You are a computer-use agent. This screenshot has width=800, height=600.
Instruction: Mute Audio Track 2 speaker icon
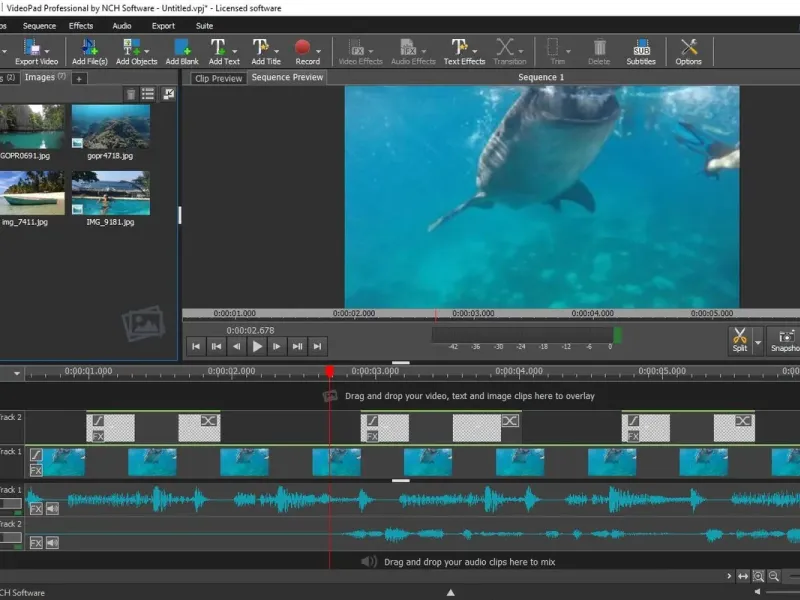pos(52,543)
